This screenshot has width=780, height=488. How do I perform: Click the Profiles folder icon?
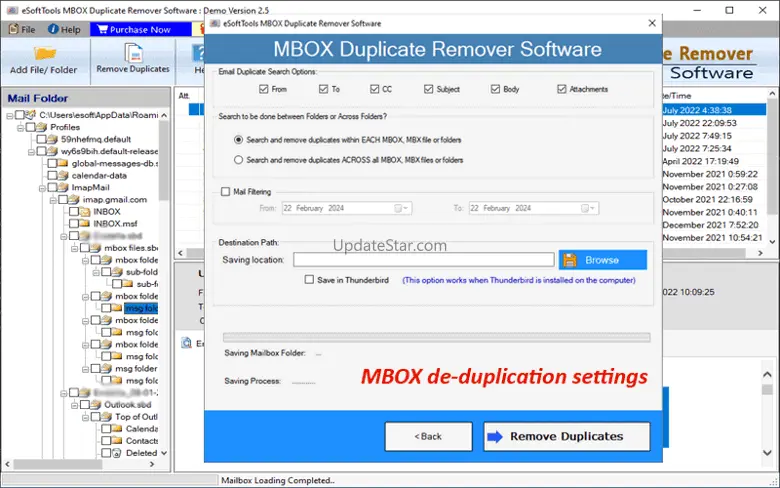[x=41, y=127]
